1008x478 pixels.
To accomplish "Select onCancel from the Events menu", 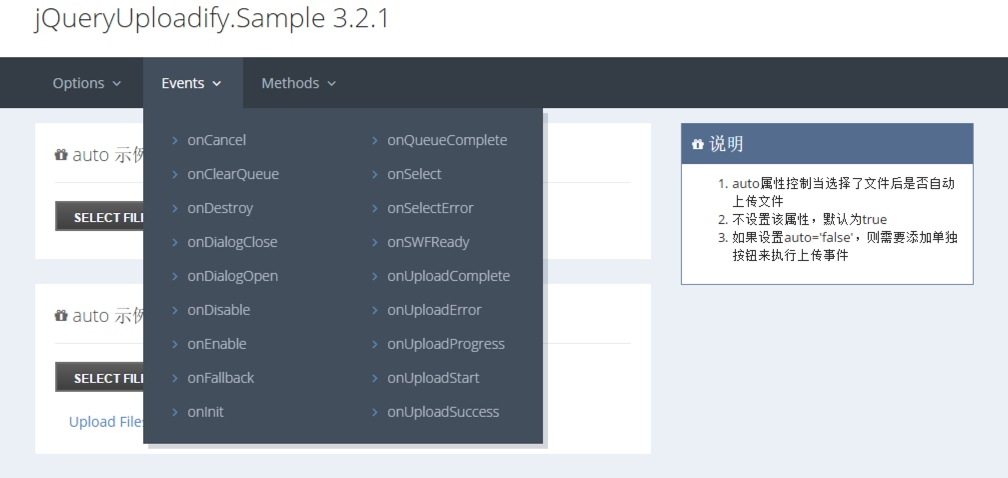I will tap(217, 140).
